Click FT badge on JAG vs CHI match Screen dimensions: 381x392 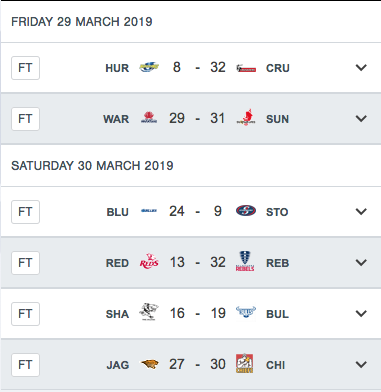pyautogui.click(x=25, y=365)
